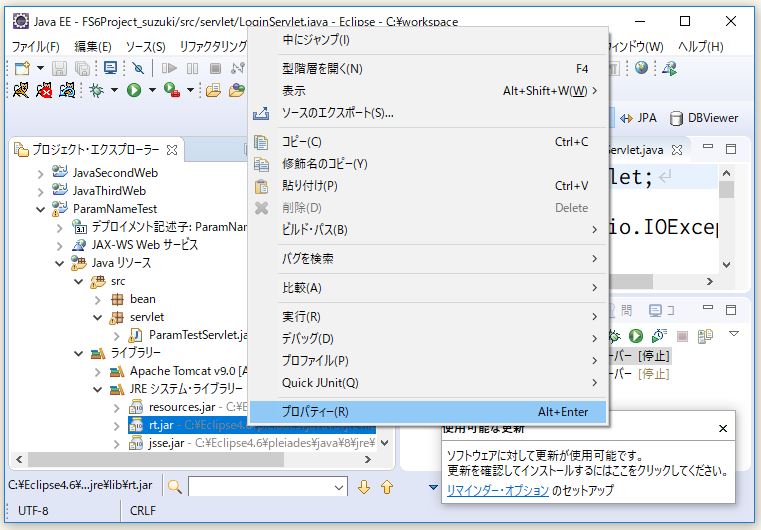
Task: Open the ファイル(F) menu
Action: 35,47
